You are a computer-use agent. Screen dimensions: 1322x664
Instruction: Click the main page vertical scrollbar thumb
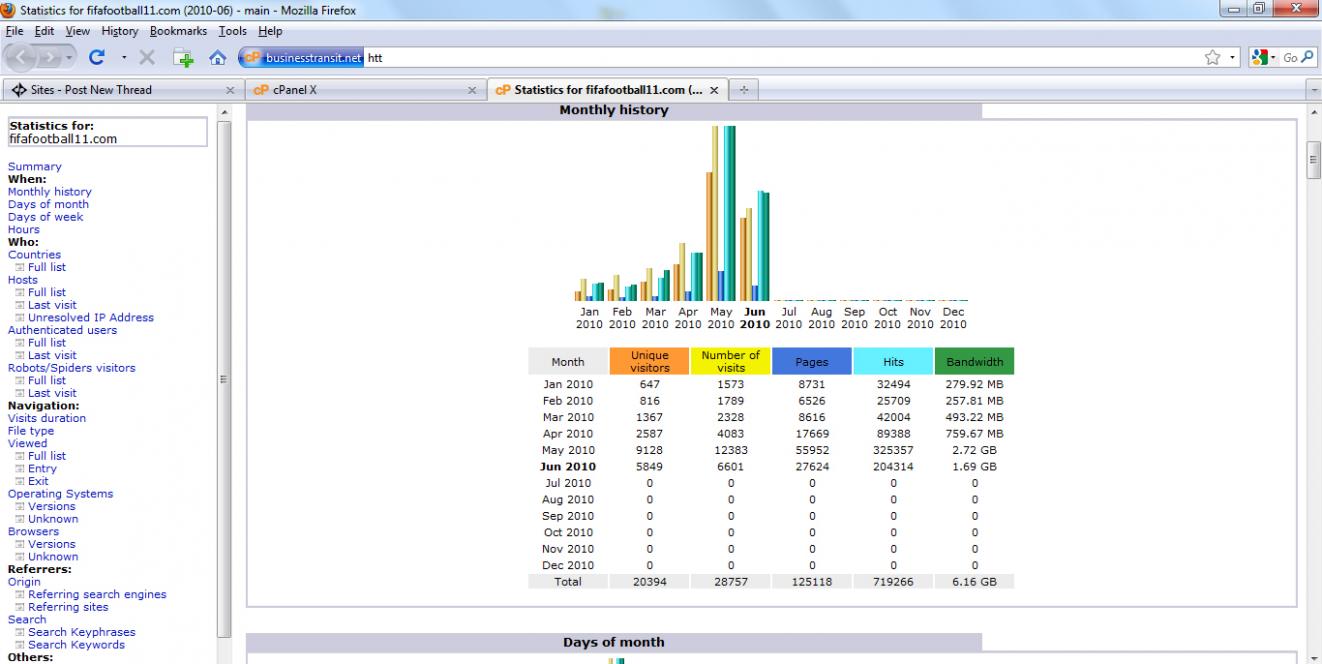coord(1314,160)
